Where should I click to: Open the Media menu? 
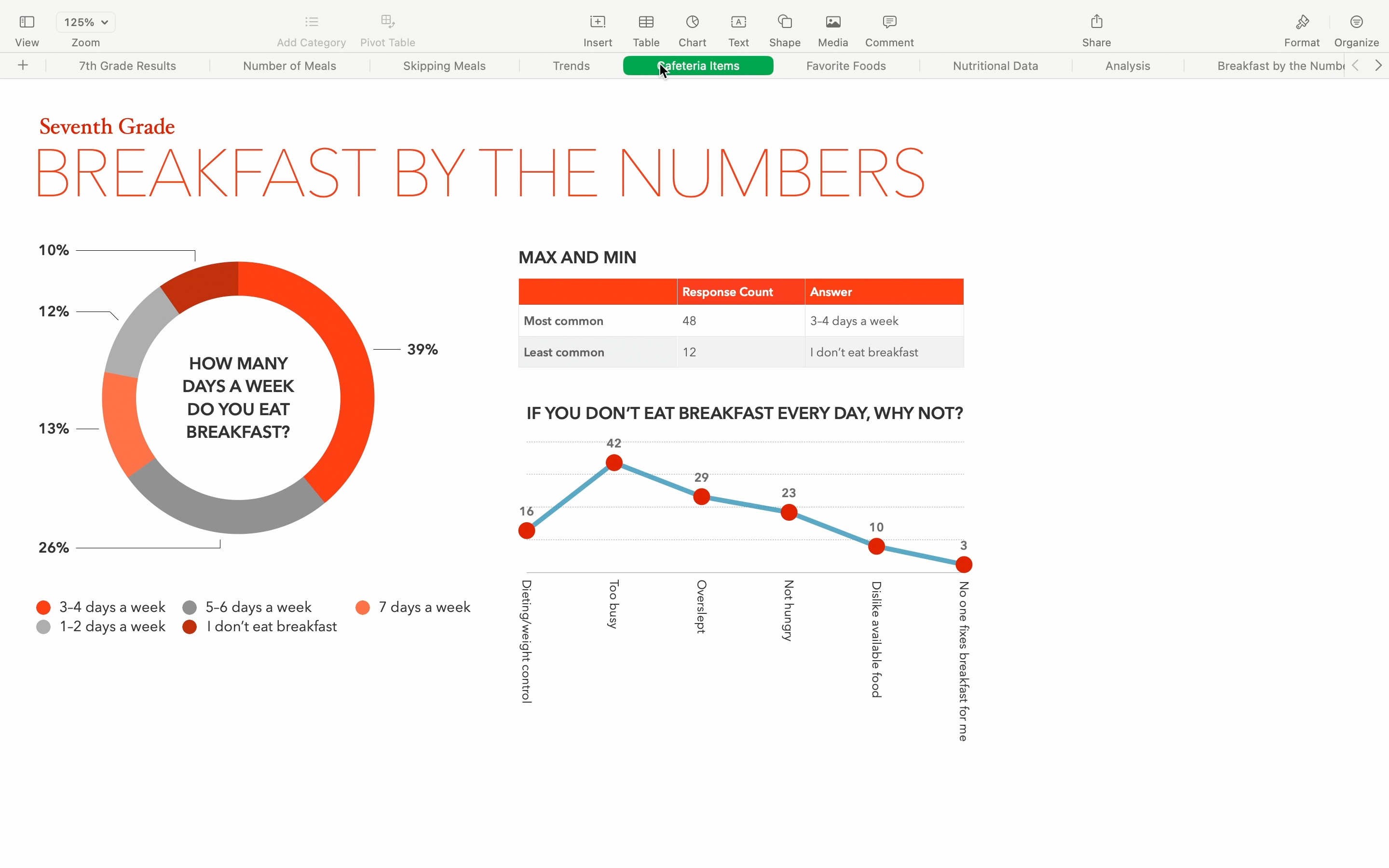[x=833, y=22]
